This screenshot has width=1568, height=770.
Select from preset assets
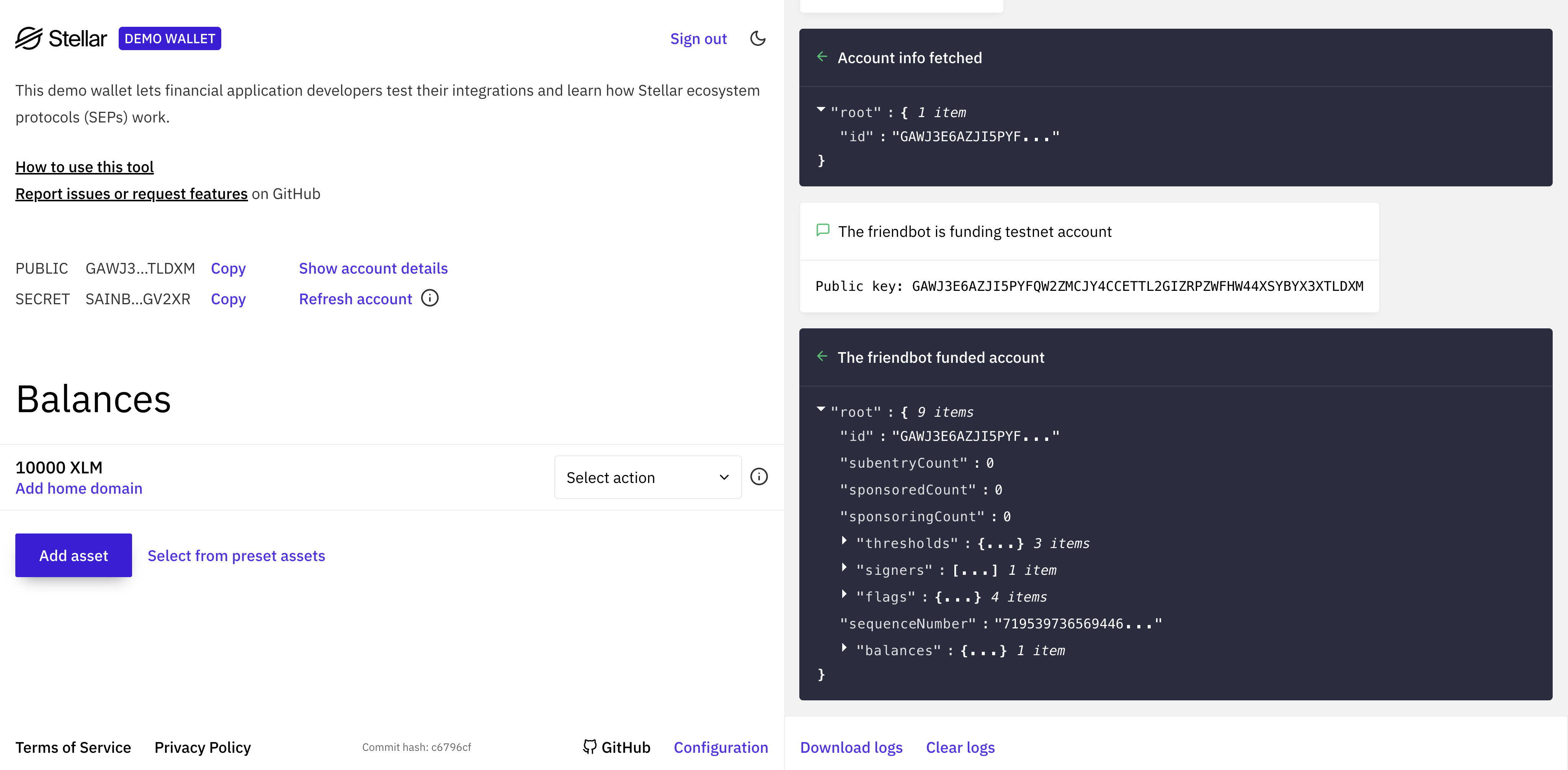pos(236,555)
